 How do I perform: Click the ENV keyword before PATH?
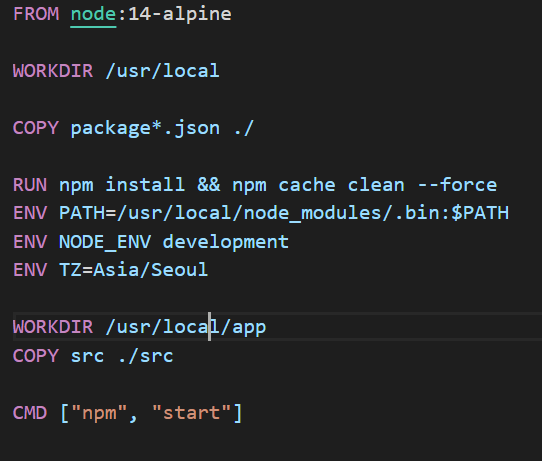click(x=30, y=213)
